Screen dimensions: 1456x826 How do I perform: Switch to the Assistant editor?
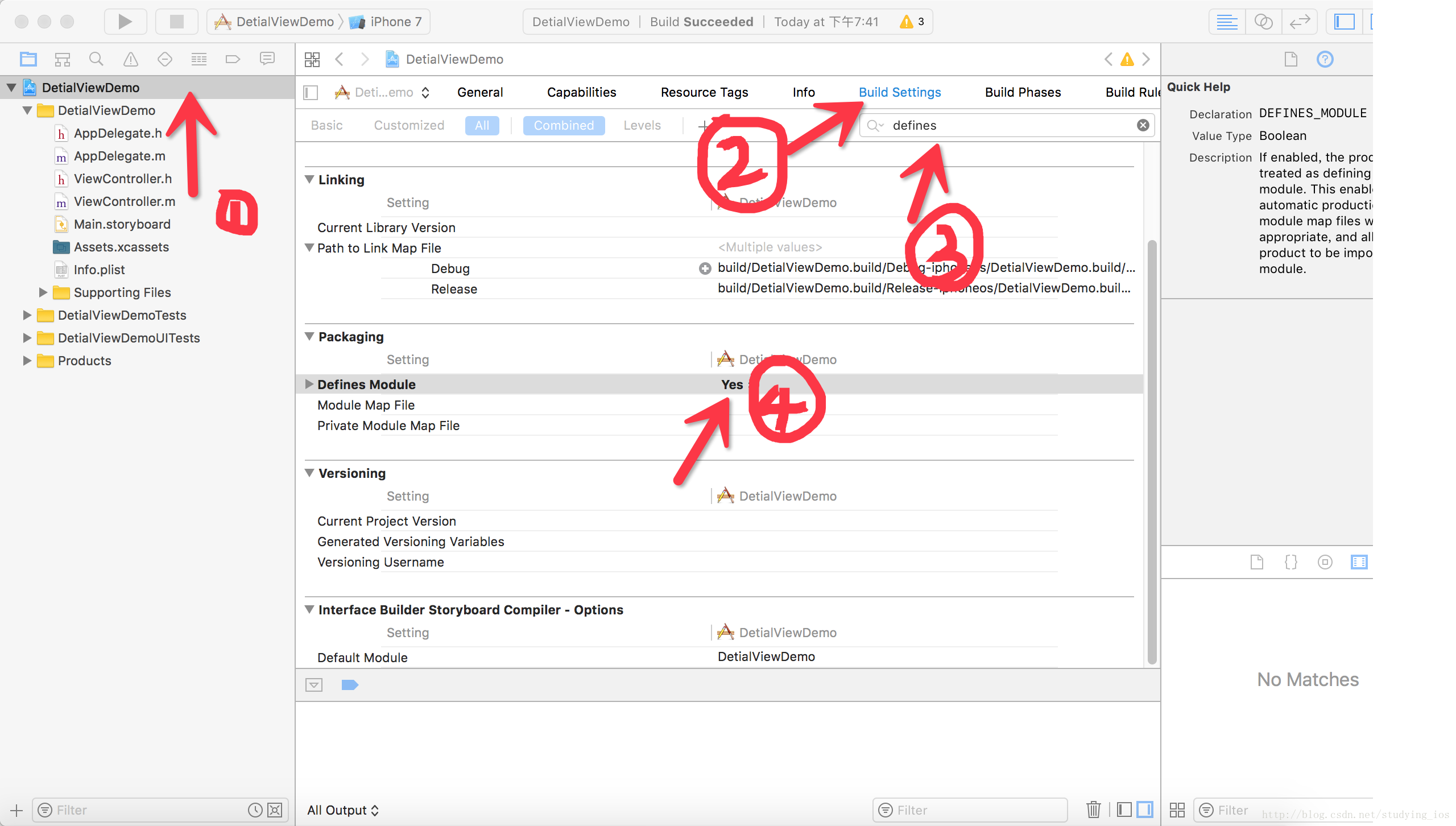click(1263, 22)
